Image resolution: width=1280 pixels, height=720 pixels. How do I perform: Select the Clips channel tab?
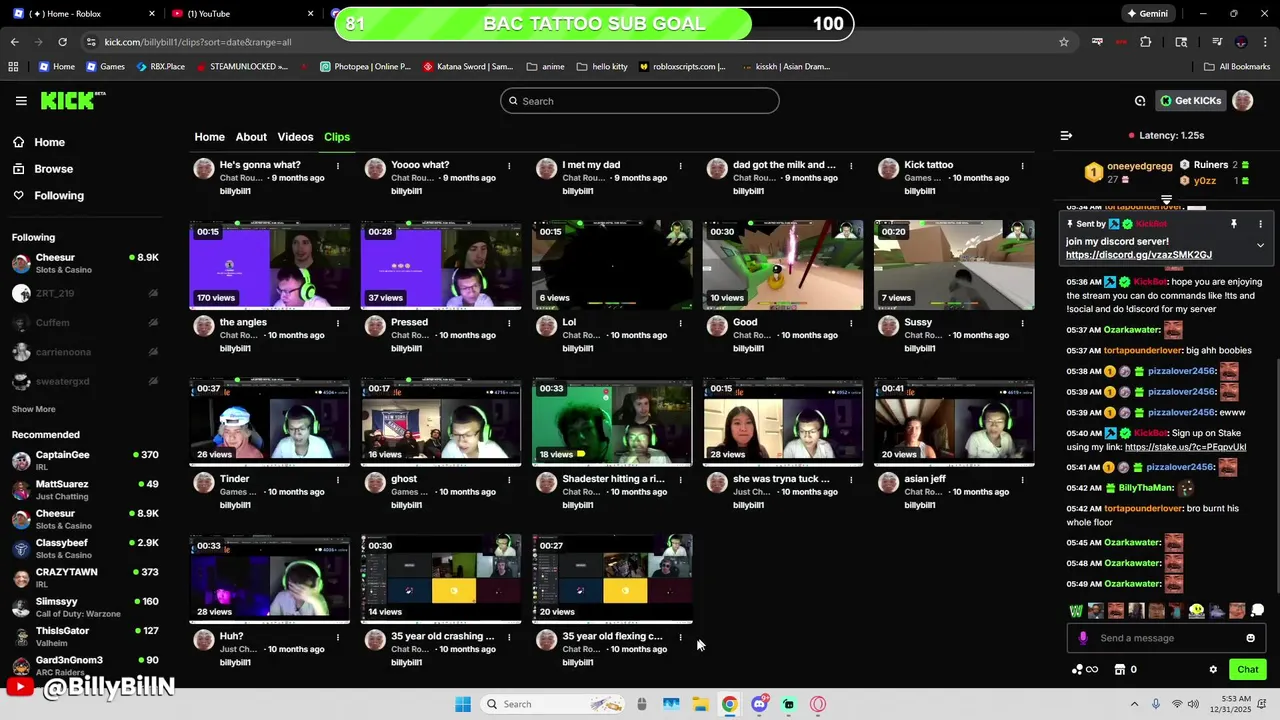[x=337, y=137]
